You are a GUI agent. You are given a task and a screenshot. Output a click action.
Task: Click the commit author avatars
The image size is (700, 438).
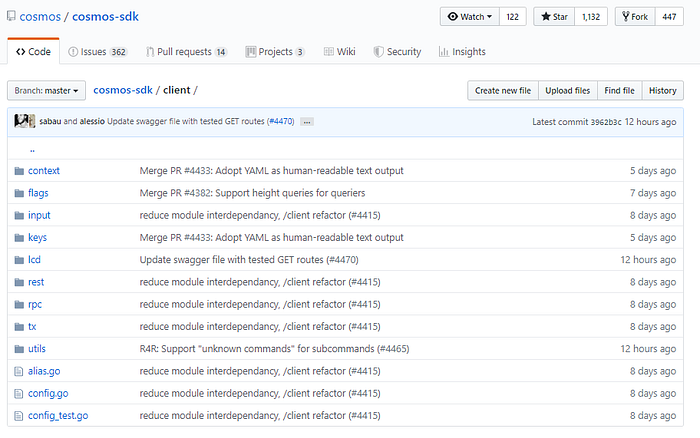click(25, 121)
